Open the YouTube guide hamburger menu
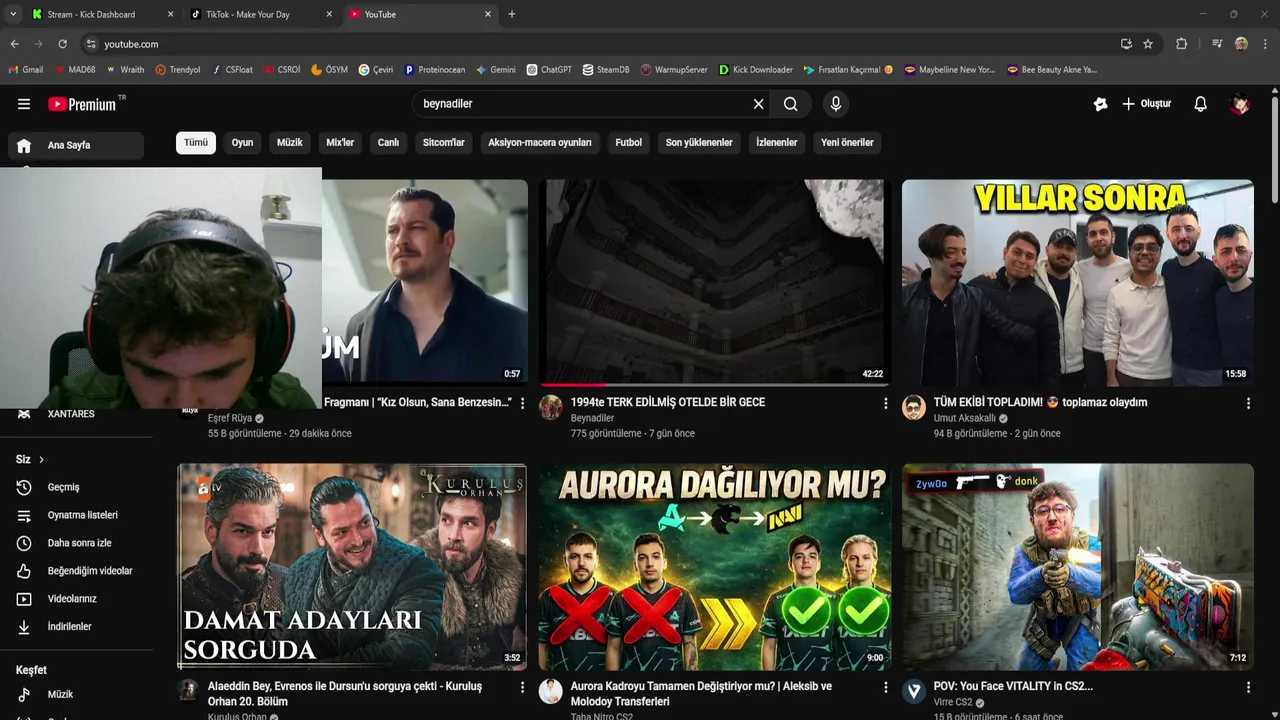The width and height of the screenshot is (1280, 720). pos(24,104)
